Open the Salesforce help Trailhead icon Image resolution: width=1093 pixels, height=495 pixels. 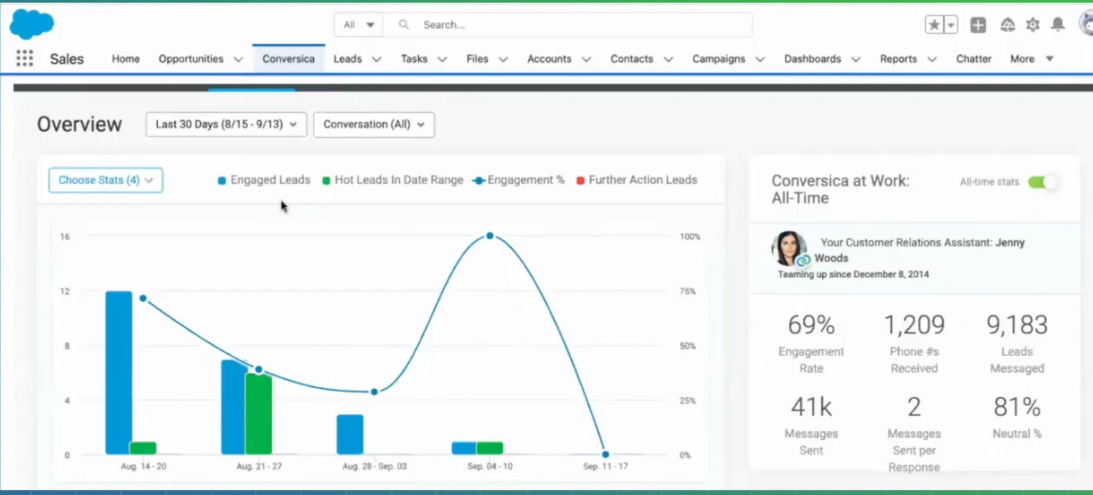click(x=1007, y=25)
